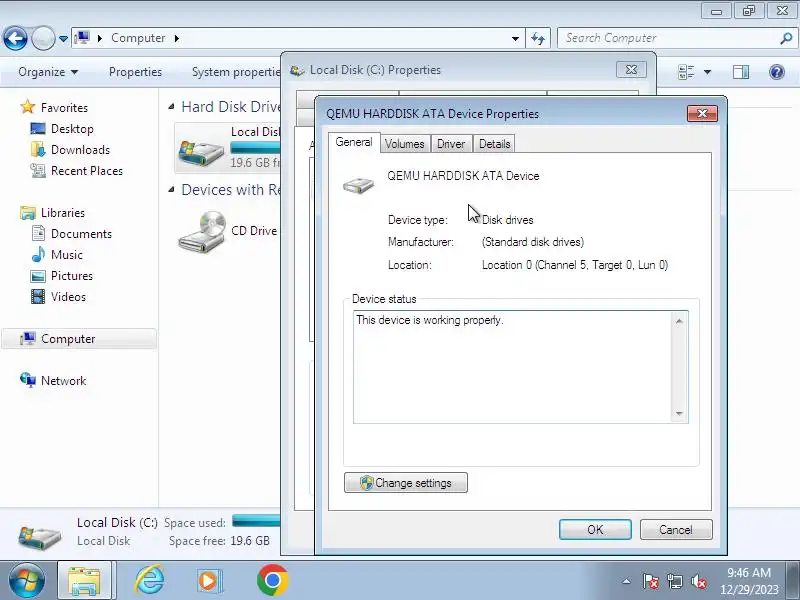800x600 pixels.
Task: Click the refresh button beside address bar
Action: pyautogui.click(x=538, y=38)
